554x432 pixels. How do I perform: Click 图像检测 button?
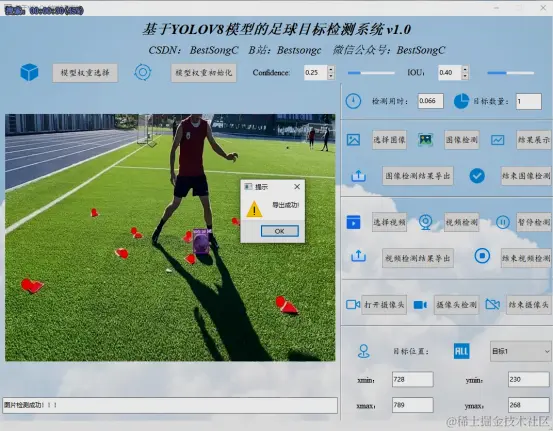point(462,140)
